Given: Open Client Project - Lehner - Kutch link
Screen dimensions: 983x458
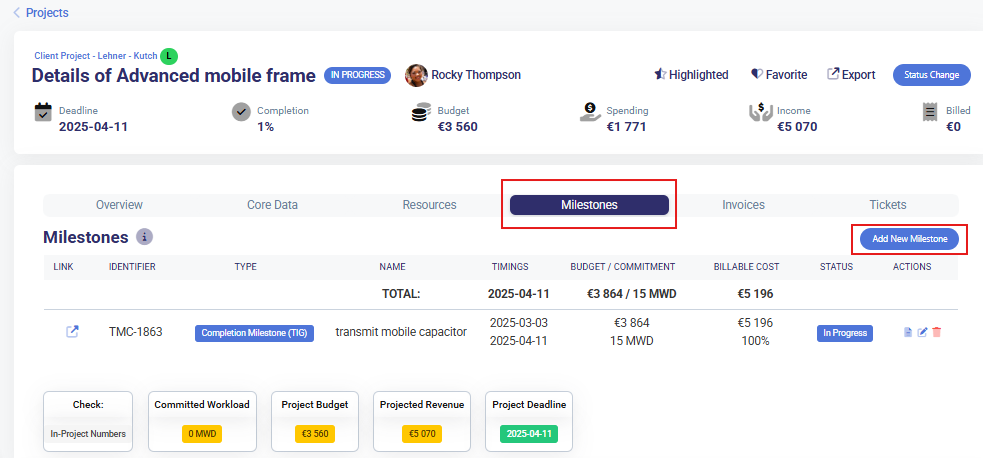Looking at the screenshot, I should [95, 56].
